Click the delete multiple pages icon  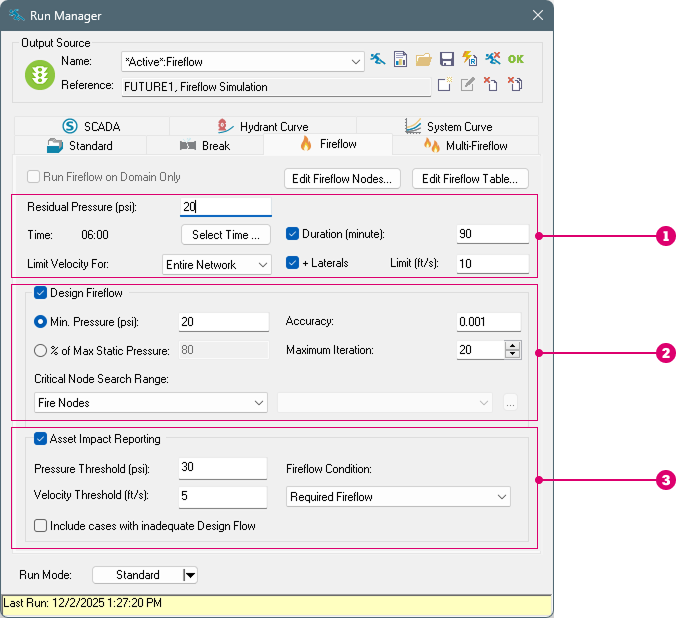click(x=515, y=84)
